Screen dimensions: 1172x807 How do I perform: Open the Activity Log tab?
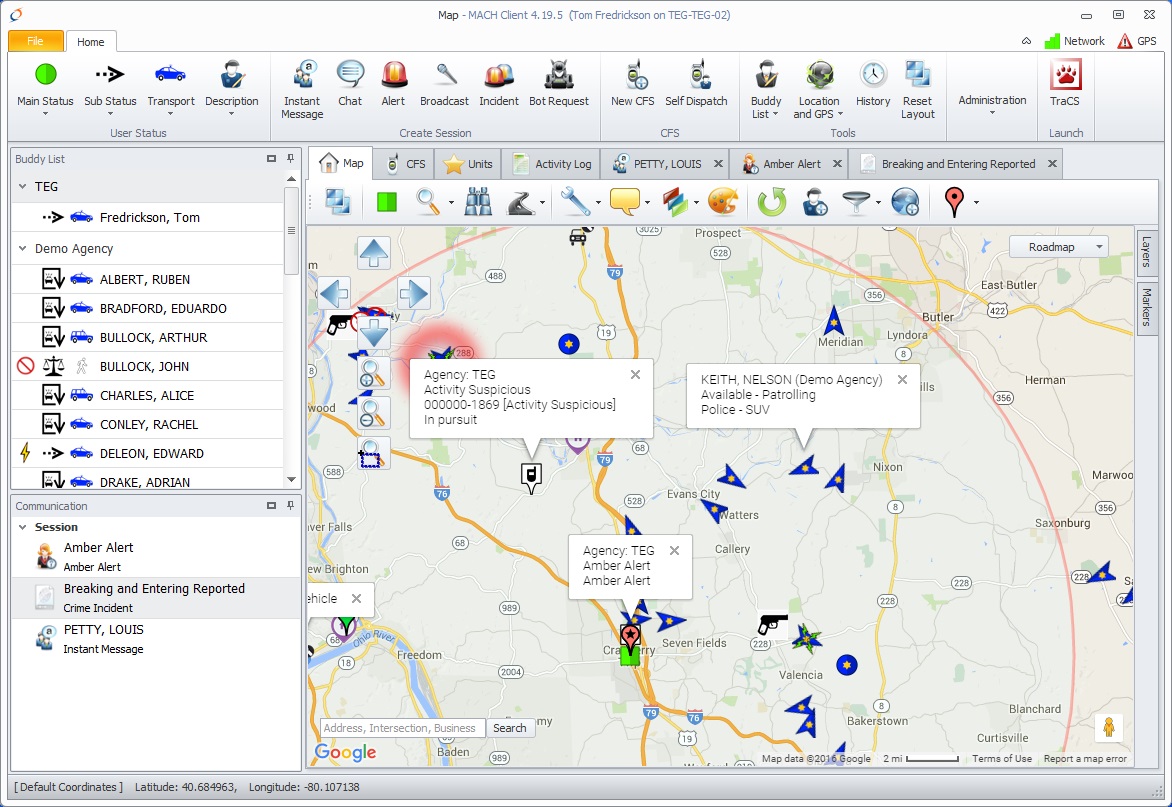553,164
